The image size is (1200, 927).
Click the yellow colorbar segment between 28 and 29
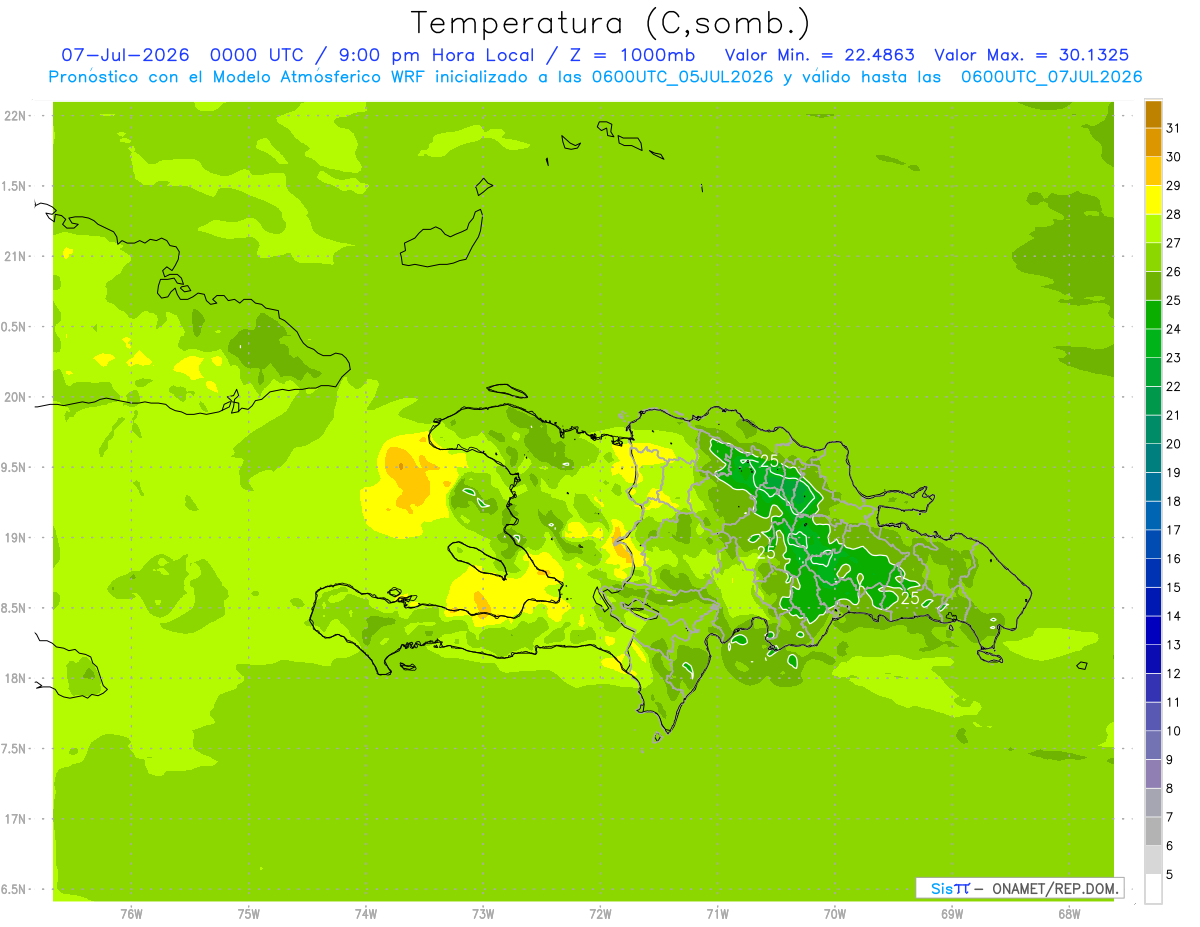coord(1153,199)
